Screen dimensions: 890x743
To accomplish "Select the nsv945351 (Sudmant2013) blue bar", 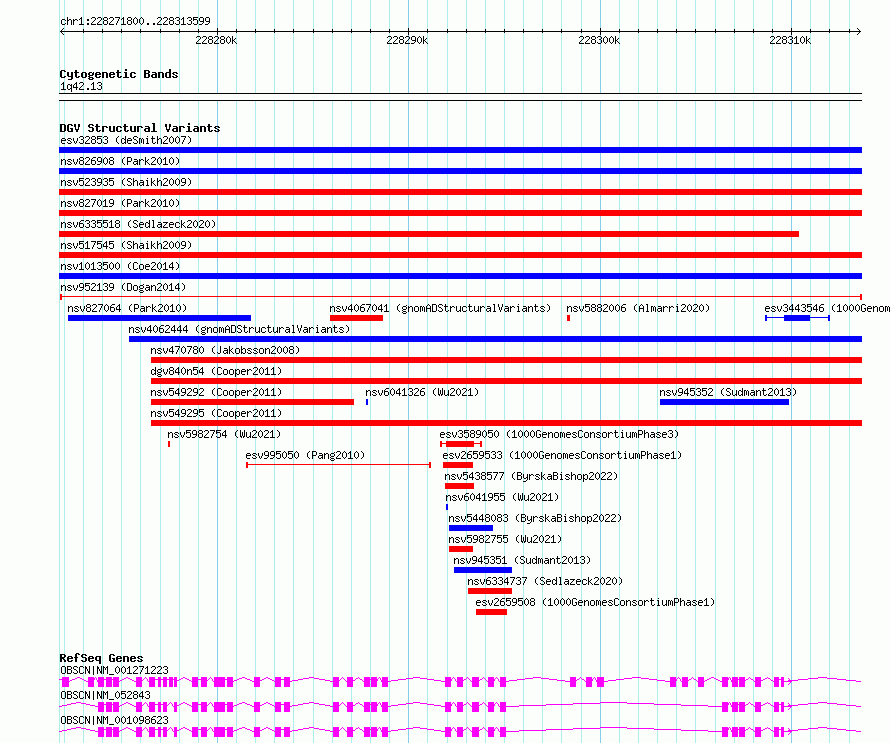I will coord(482,570).
